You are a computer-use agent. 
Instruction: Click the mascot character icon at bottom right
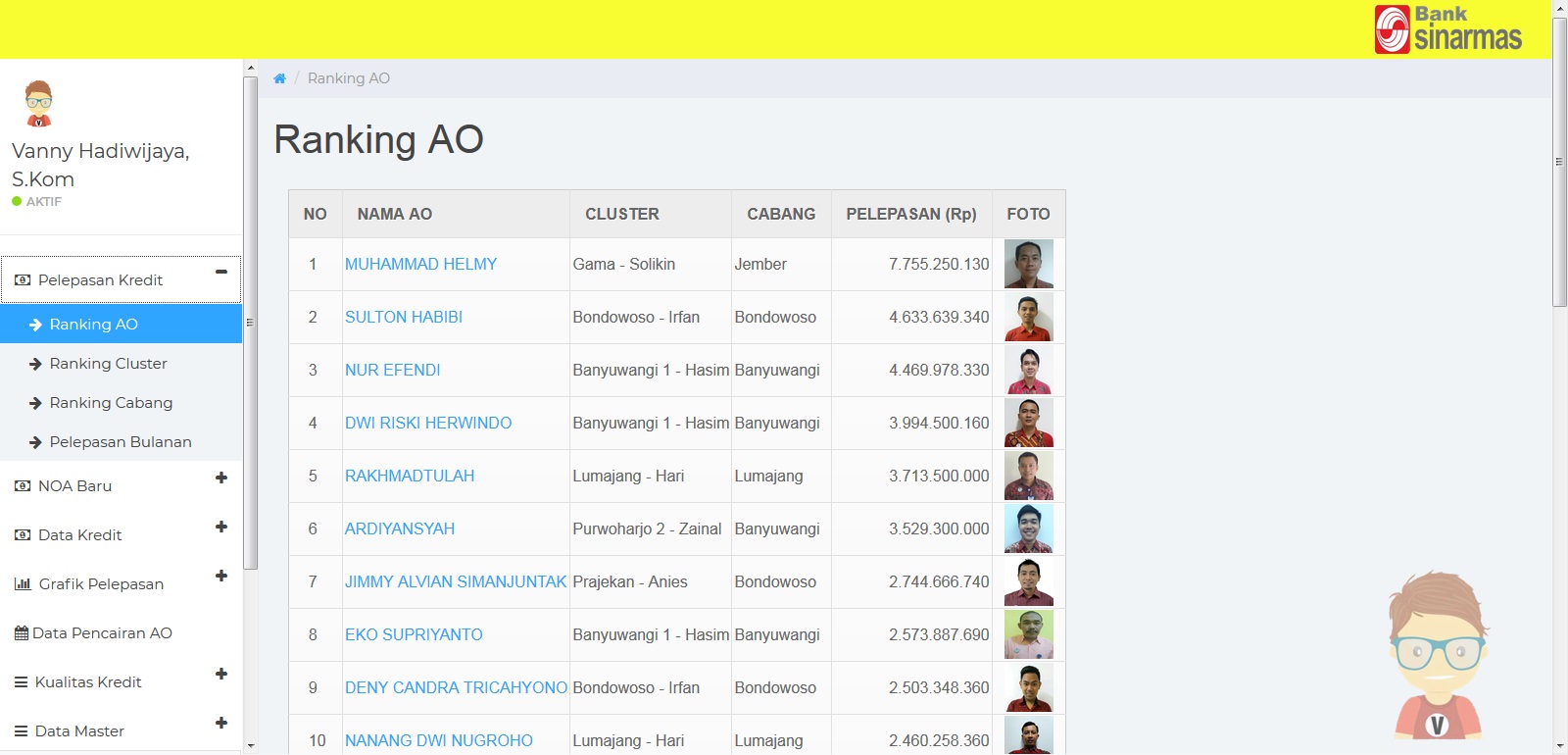coord(1437,655)
